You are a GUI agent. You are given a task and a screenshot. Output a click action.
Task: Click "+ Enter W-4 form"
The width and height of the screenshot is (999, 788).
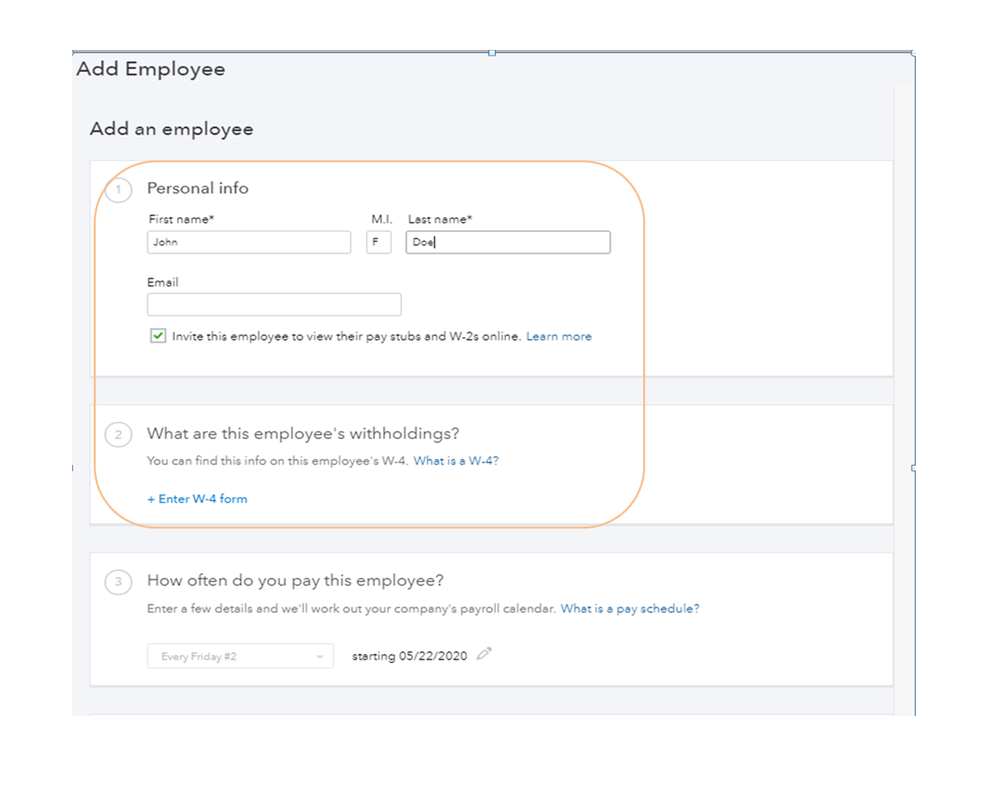pyautogui.click(x=197, y=499)
